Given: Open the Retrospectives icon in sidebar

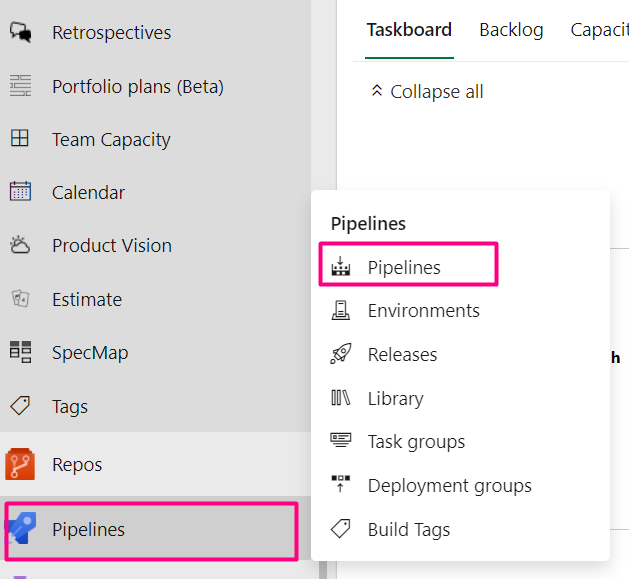Looking at the screenshot, I should pos(20,32).
